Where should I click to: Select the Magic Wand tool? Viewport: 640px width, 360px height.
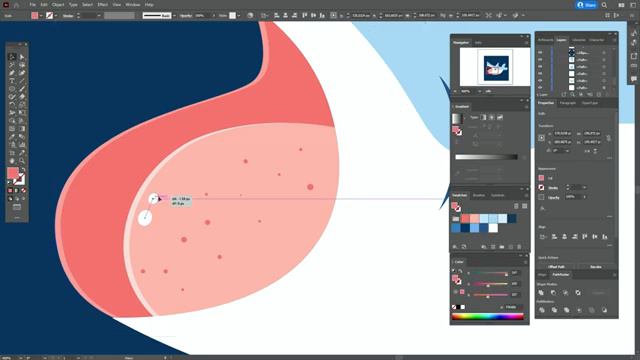[x=12, y=65]
